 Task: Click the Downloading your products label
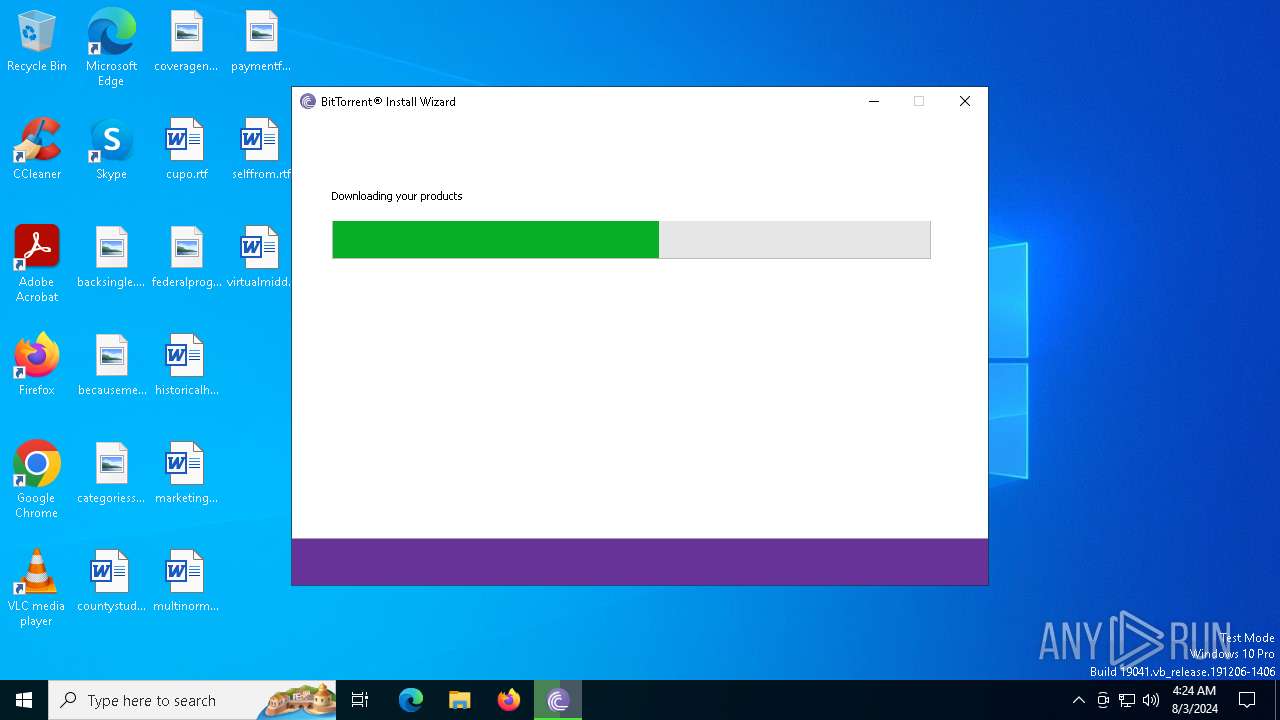[397, 196]
